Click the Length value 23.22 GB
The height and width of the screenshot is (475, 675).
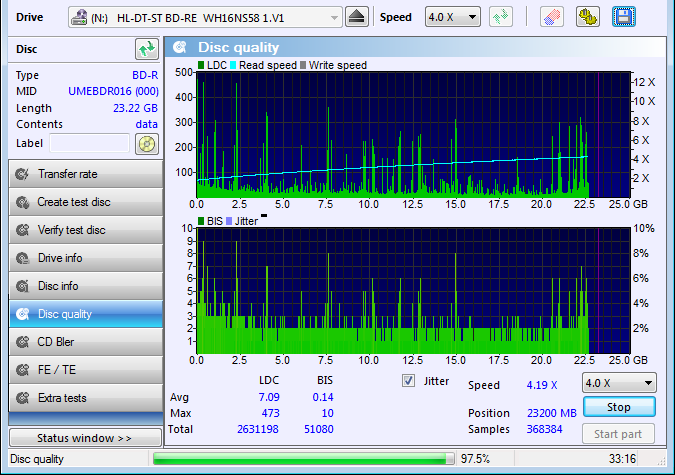point(135,108)
